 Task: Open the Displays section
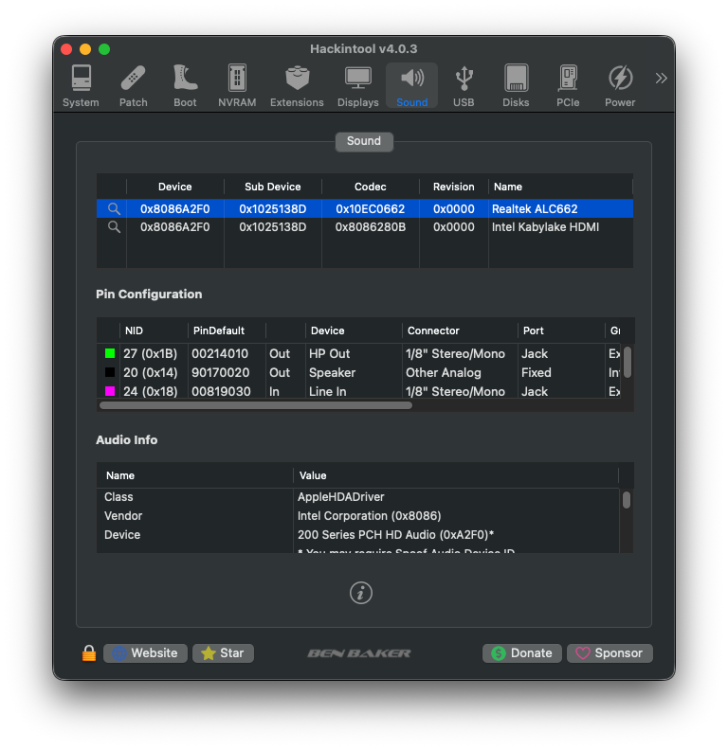[x=358, y=86]
